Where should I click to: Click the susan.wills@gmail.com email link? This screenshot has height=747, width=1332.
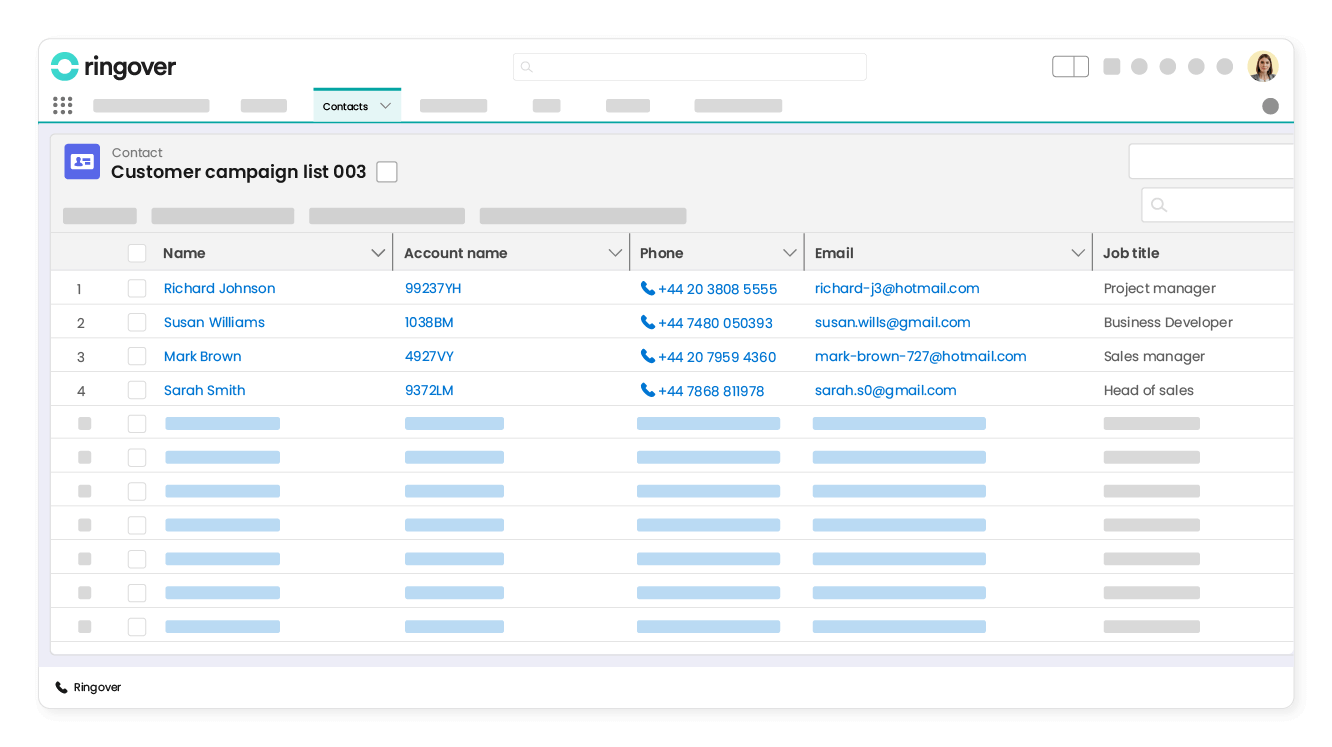[x=893, y=322]
